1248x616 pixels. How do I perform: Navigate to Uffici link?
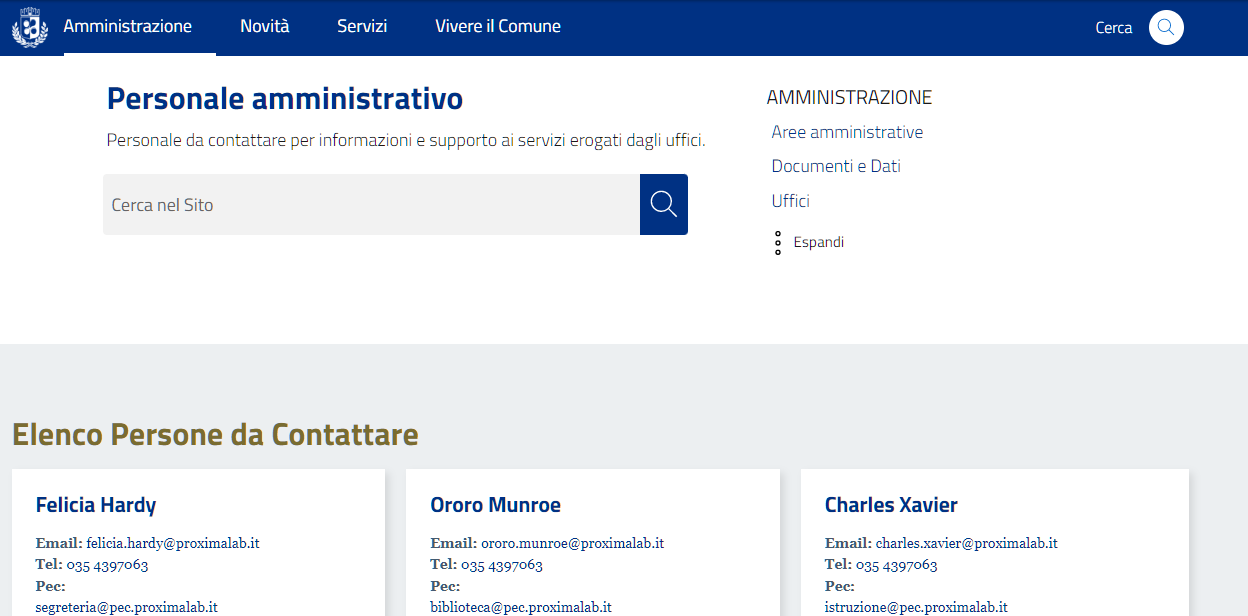(790, 201)
